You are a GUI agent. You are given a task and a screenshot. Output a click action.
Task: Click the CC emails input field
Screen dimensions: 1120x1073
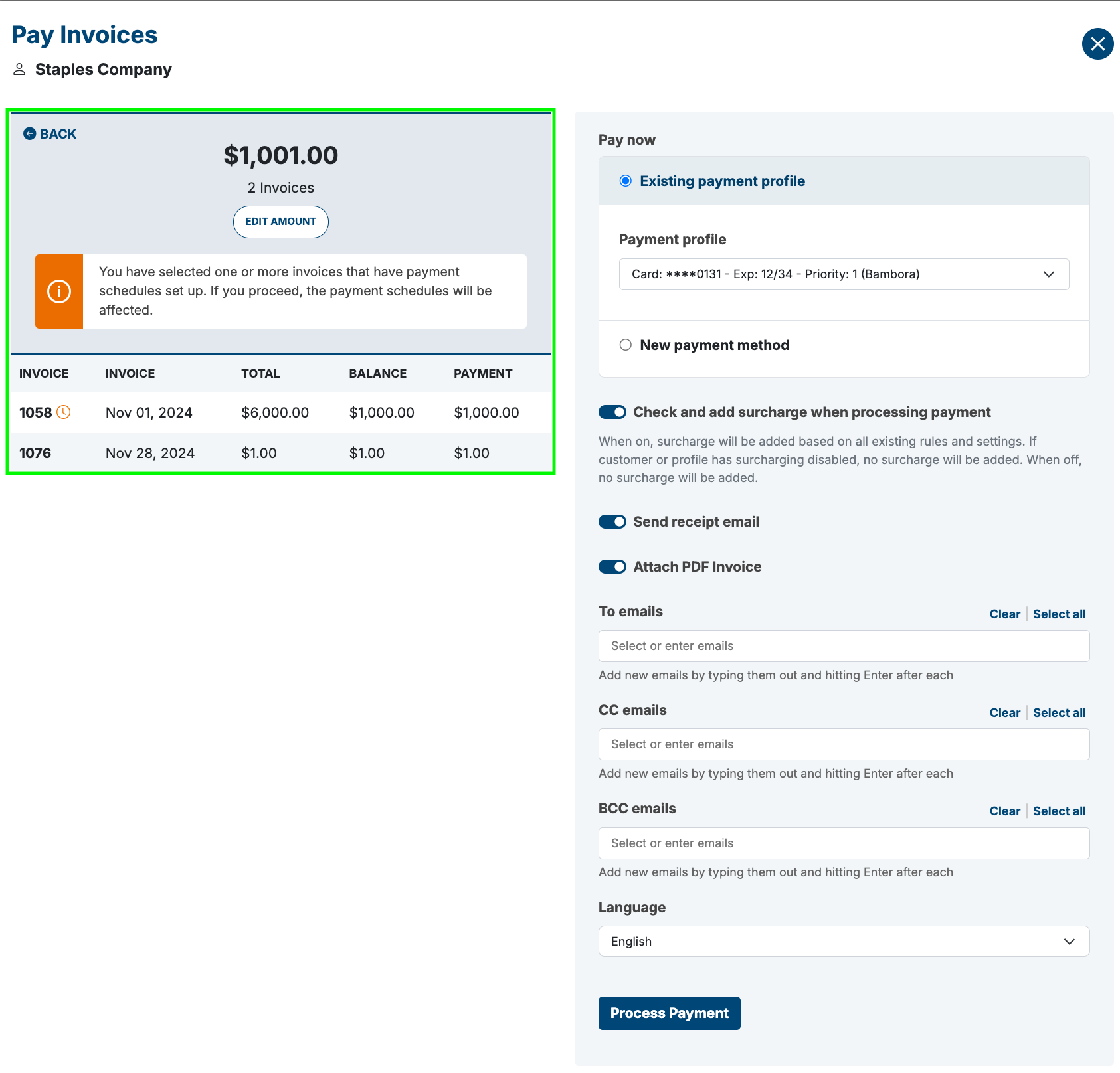(x=844, y=744)
